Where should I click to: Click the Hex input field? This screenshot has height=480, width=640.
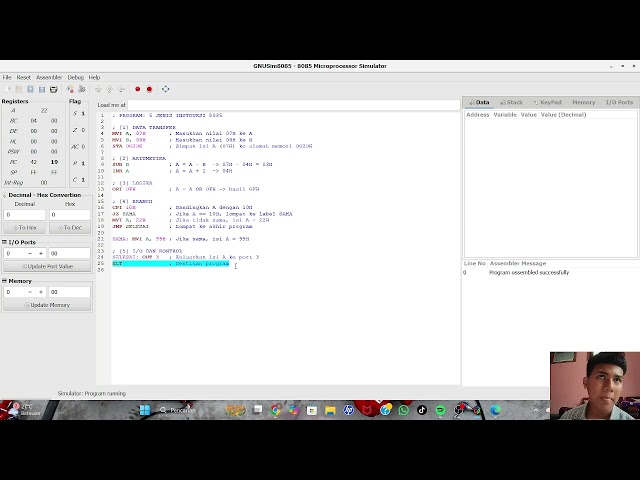tap(70, 215)
